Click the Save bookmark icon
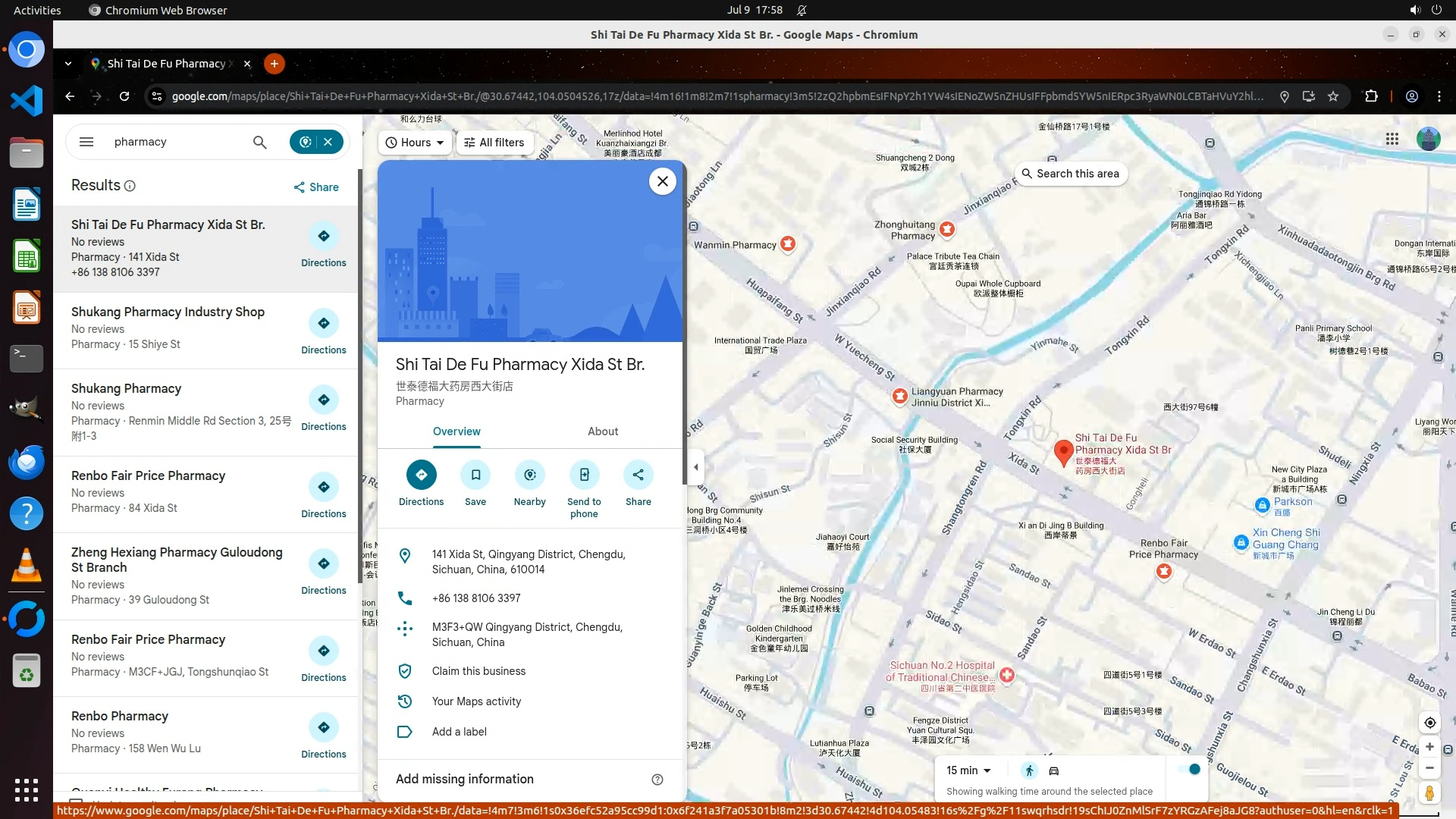1456x819 pixels. pos(475,475)
